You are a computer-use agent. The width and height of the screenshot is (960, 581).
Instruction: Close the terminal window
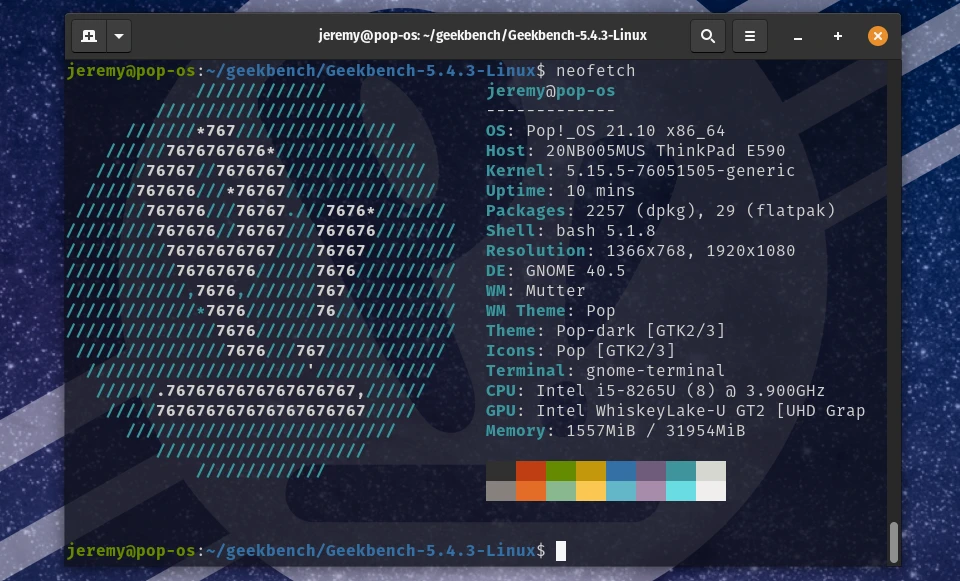[x=877, y=36]
